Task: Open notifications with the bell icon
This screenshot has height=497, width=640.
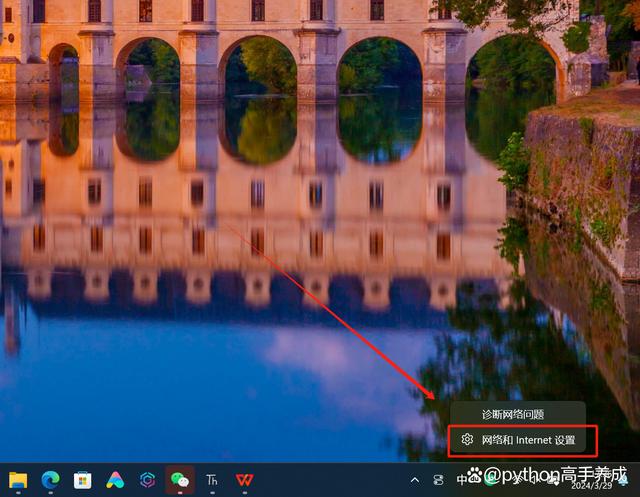Action: point(625,480)
